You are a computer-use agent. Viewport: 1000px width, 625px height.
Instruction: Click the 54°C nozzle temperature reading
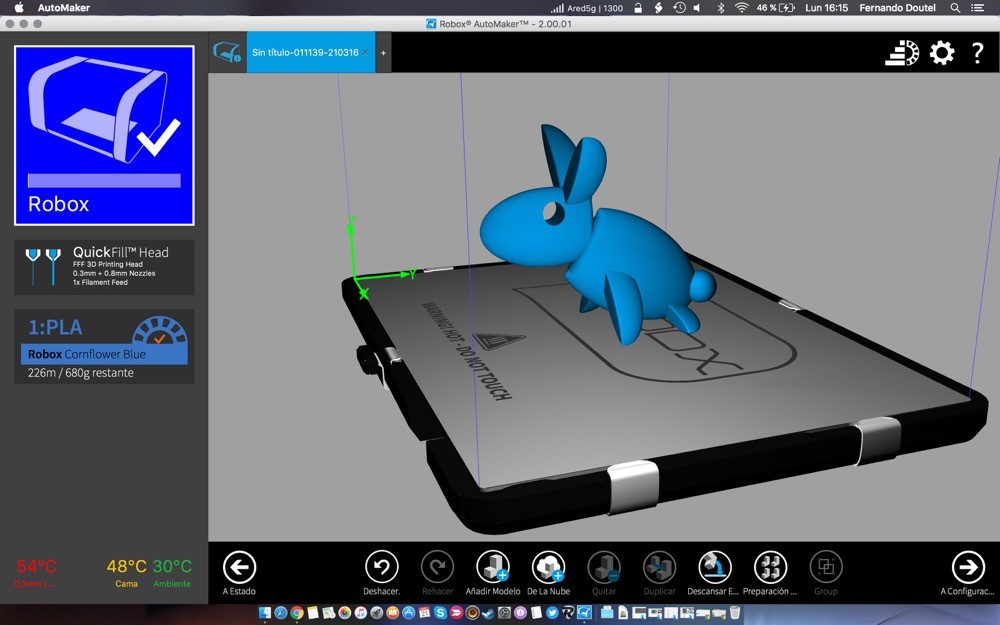click(36, 566)
